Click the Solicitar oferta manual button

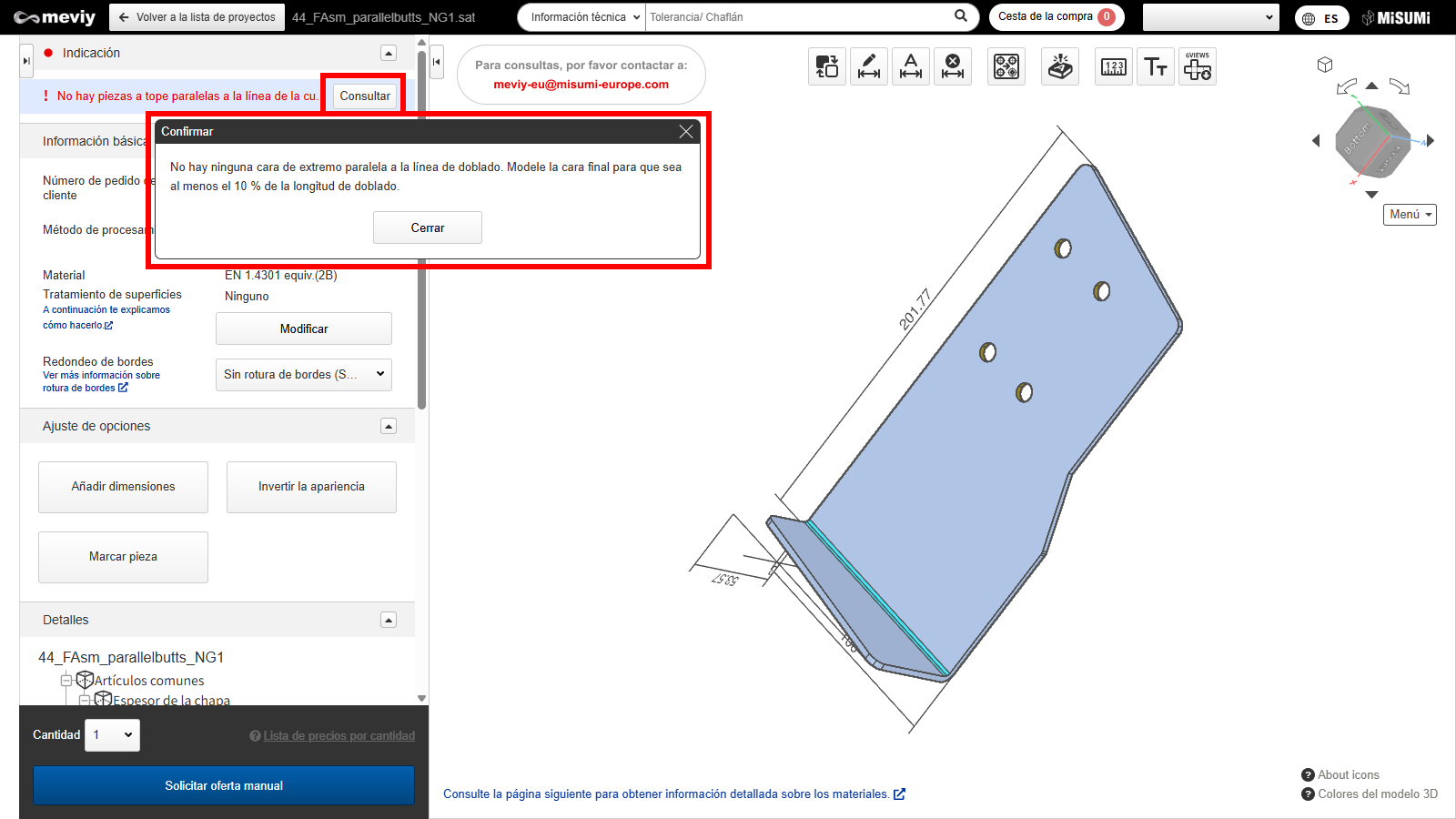tap(224, 785)
